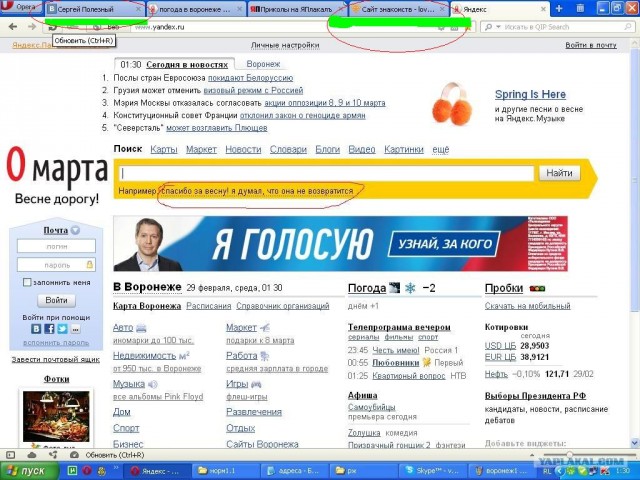
Task: Click the Я голосую banner
Action: point(340,244)
